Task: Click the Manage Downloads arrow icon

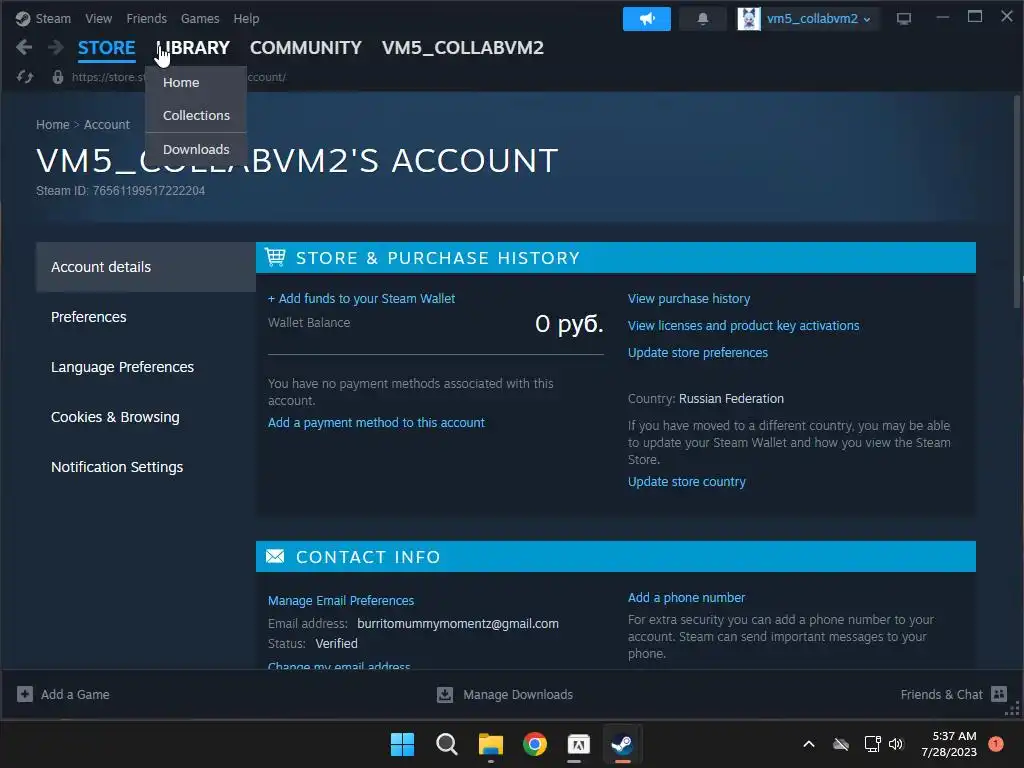Action: (445, 694)
